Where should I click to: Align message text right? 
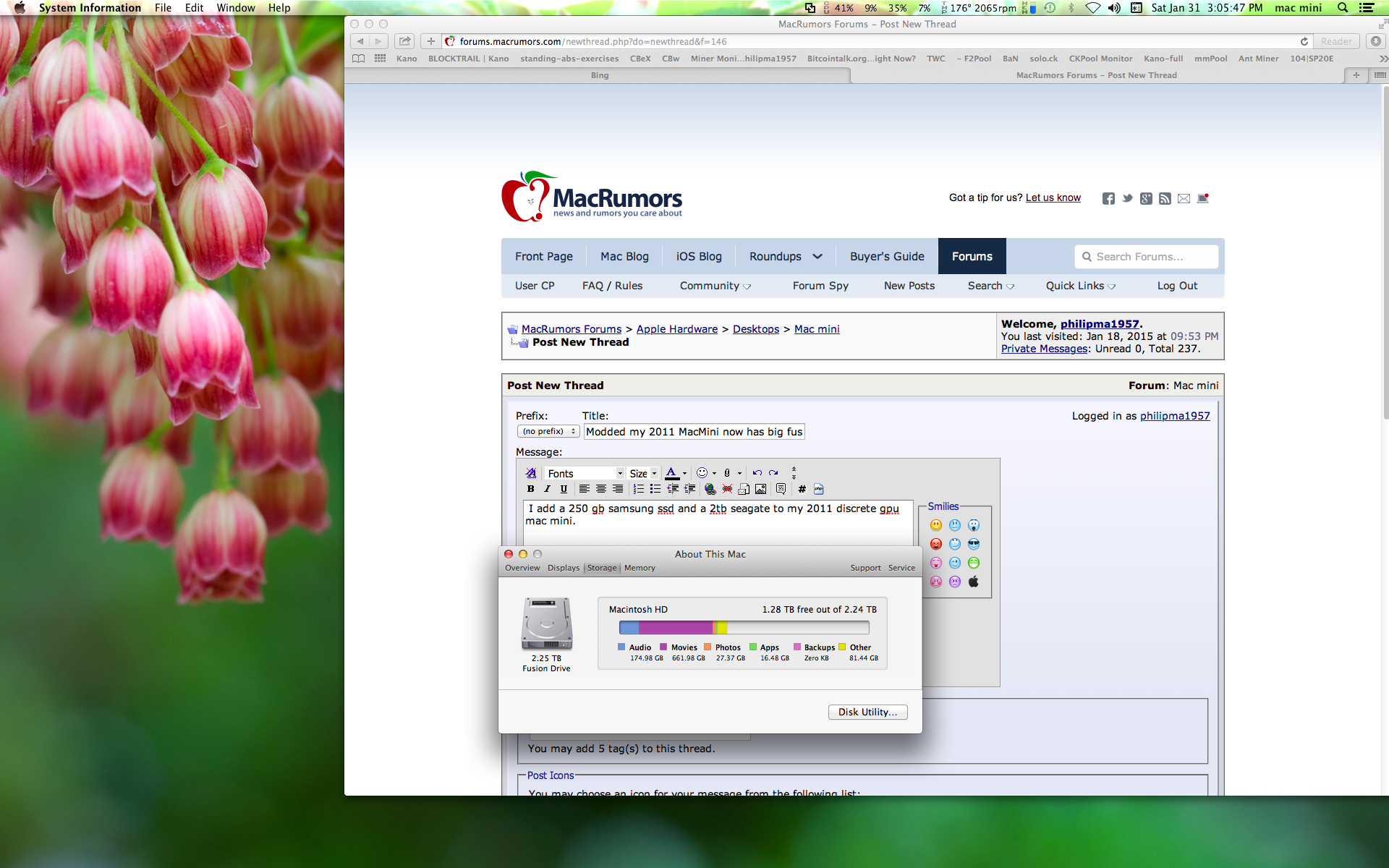tap(618, 489)
